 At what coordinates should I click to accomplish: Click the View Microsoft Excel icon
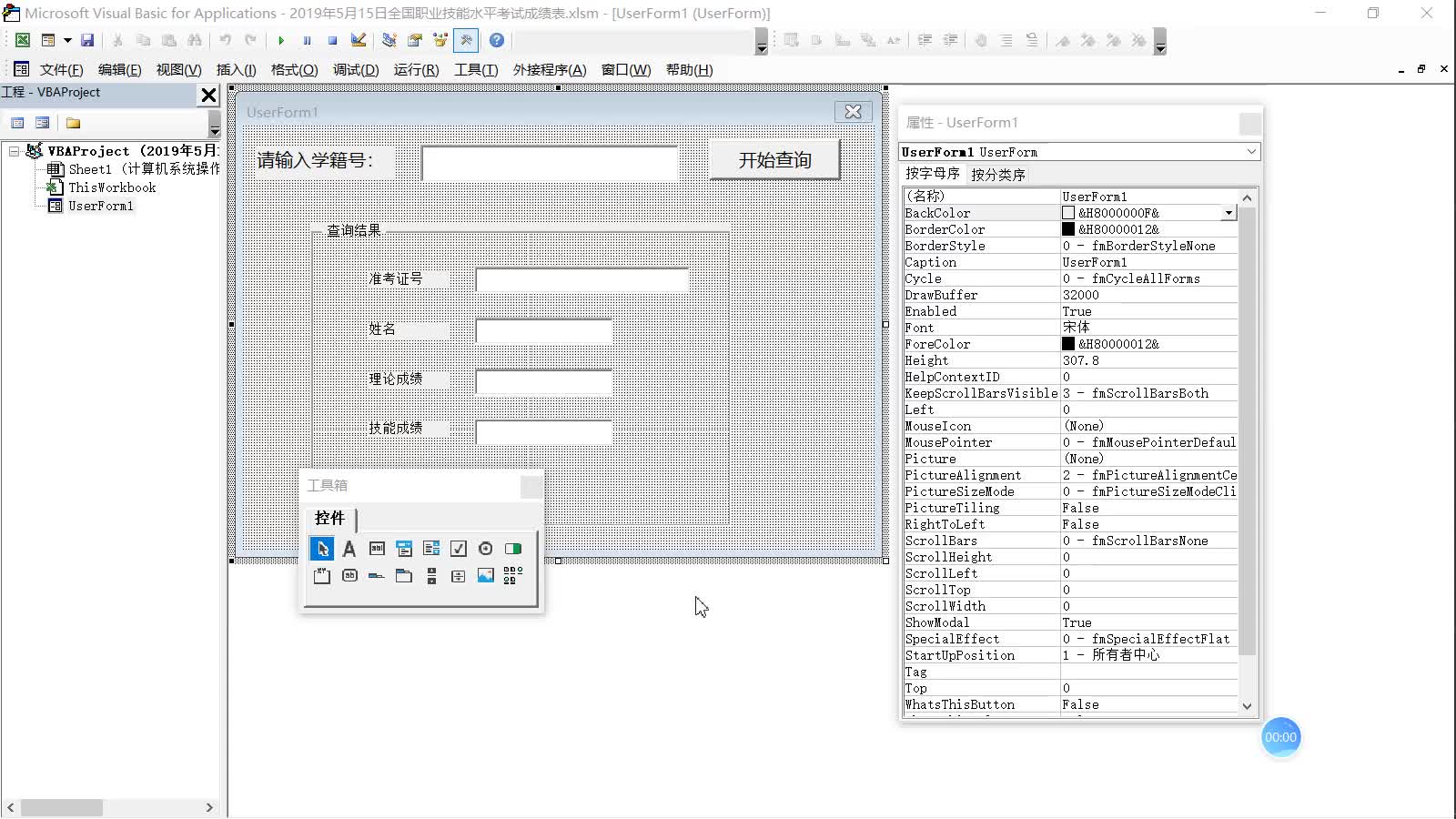click(23, 40)
